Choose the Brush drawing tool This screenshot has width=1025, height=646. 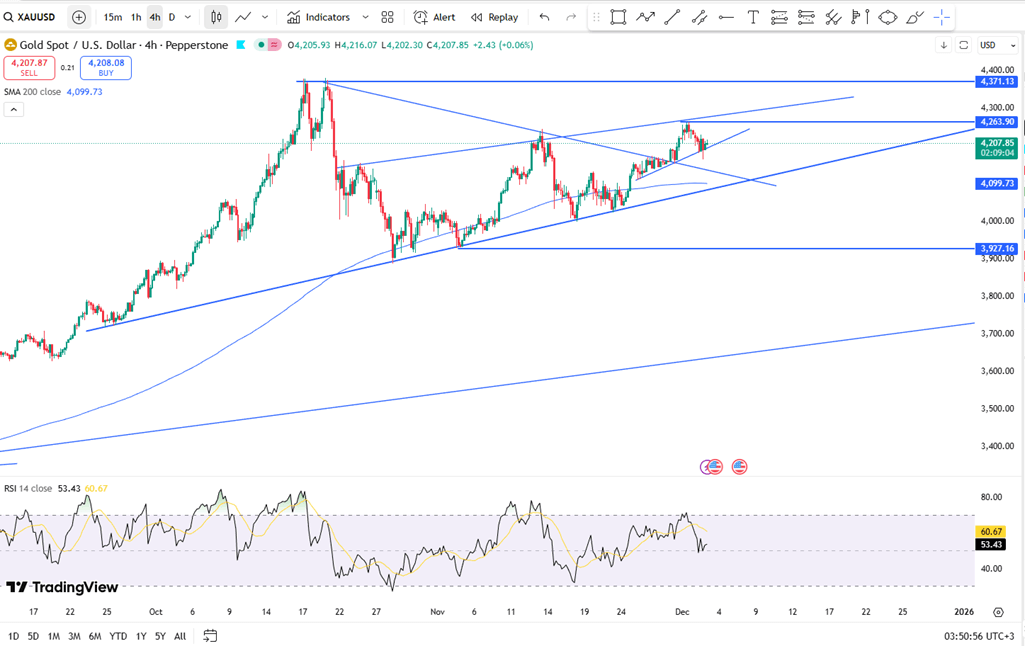click(914, 17)
